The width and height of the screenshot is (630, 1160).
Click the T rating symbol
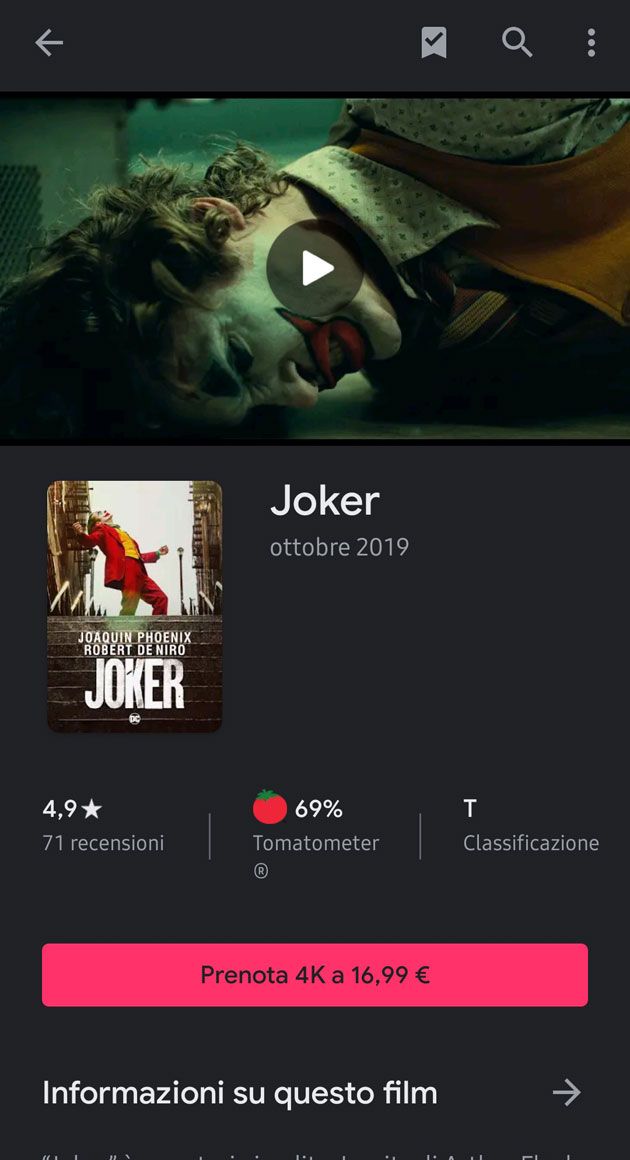470,809
